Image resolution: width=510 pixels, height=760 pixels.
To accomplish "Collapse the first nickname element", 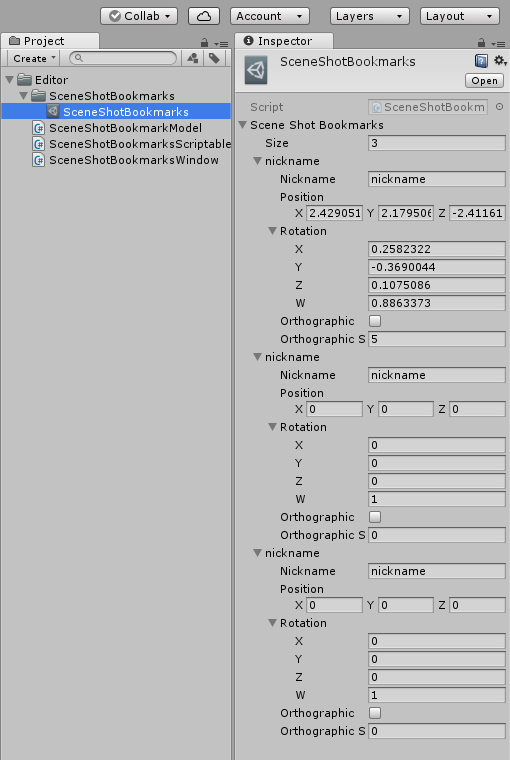I will pos(258,160).
